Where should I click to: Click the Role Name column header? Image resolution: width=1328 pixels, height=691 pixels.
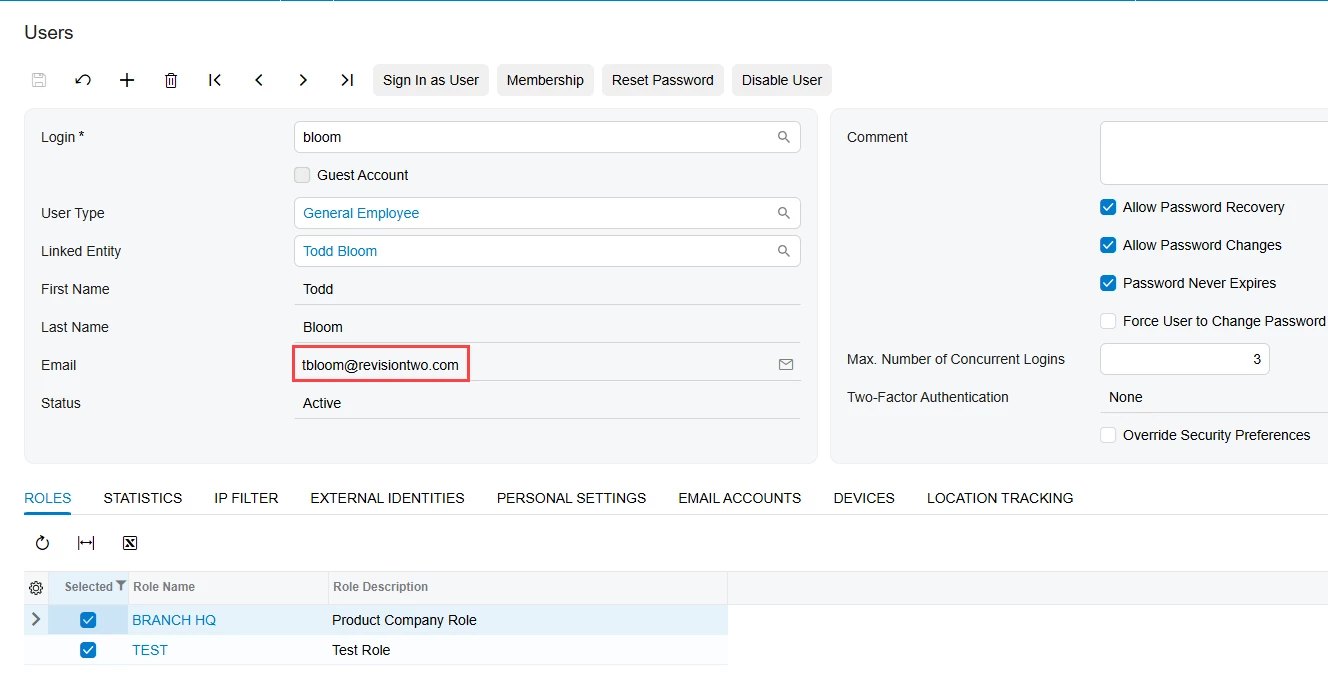[x=228, y=587]
